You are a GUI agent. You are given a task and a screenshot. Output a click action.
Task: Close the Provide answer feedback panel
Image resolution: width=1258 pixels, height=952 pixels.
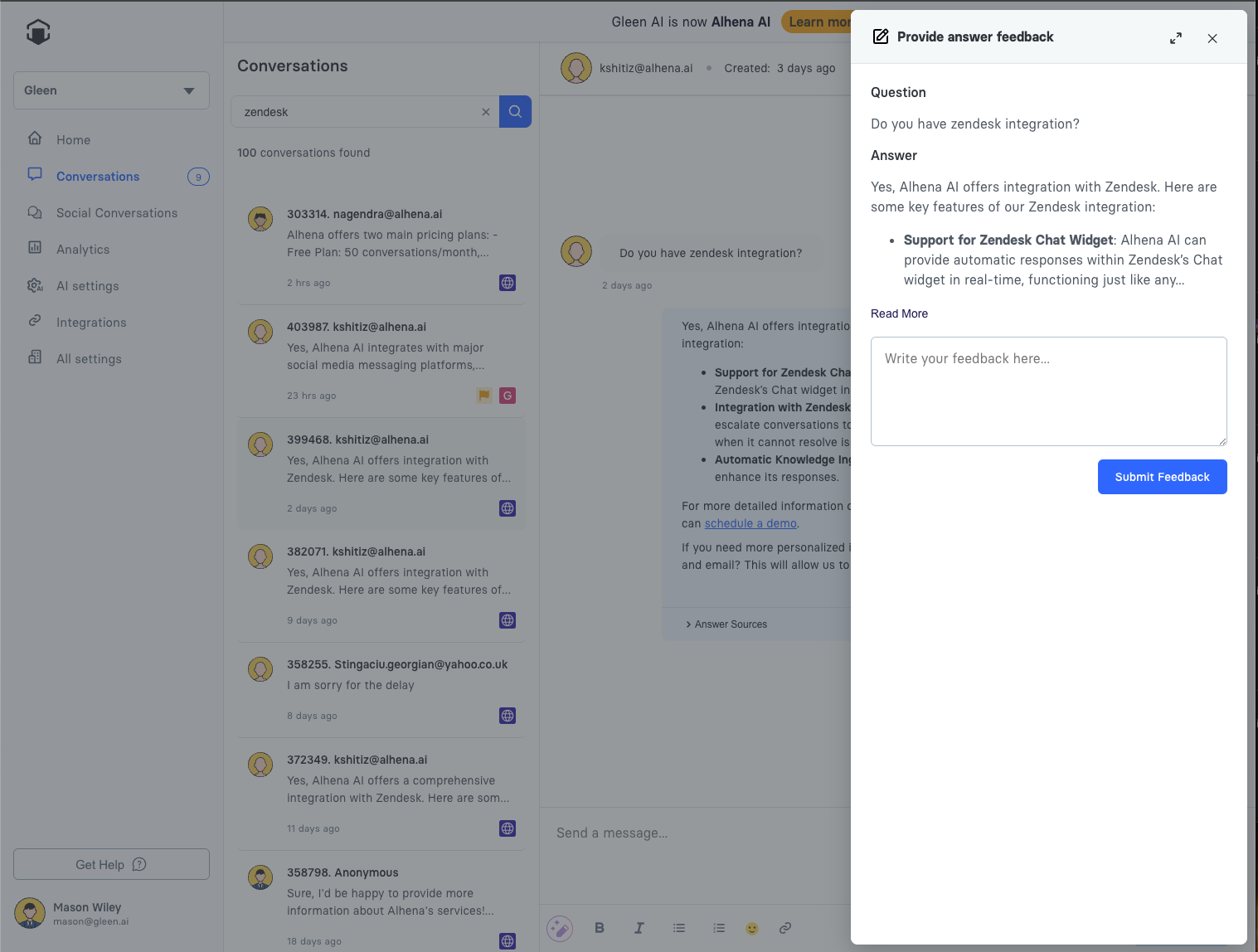(x=1212, y=38)
